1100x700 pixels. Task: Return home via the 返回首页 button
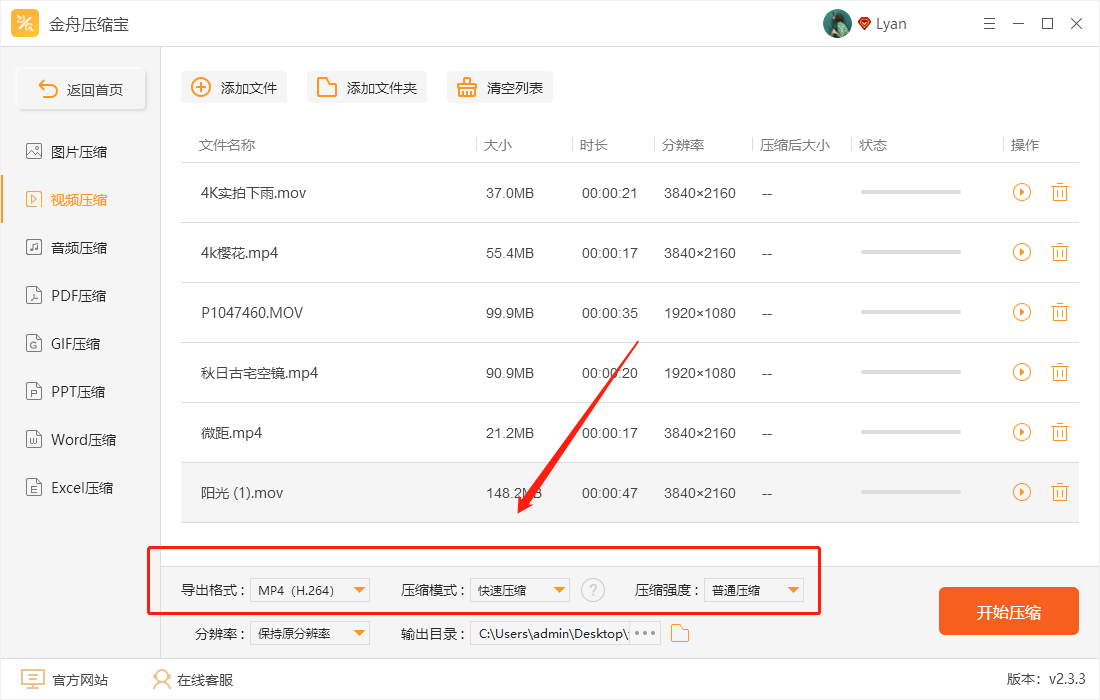click(81, 88)
